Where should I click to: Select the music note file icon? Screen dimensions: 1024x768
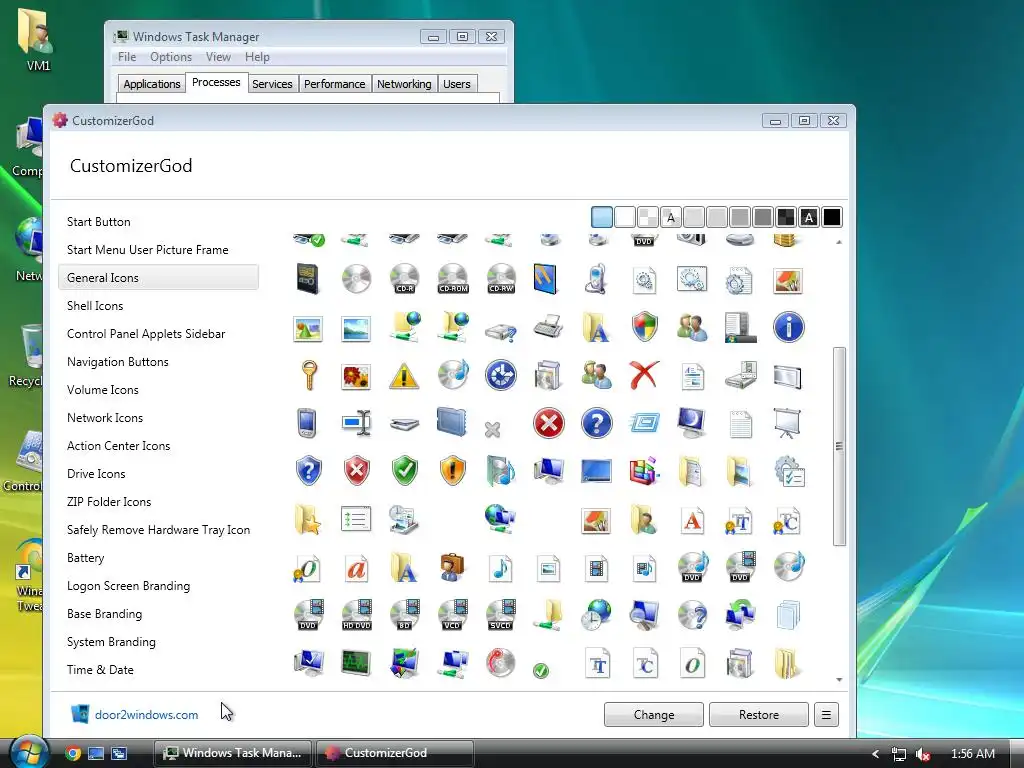click(x=501, y=568)
